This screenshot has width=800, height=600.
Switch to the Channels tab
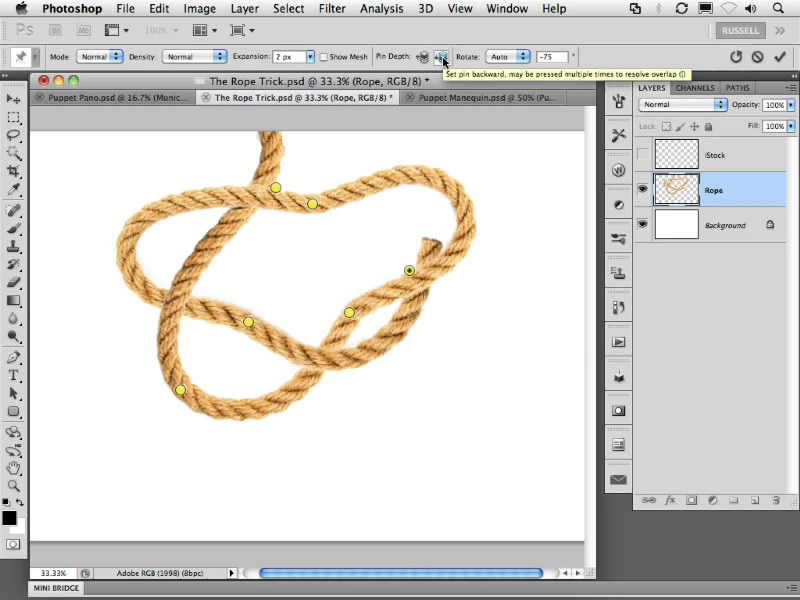694,88
